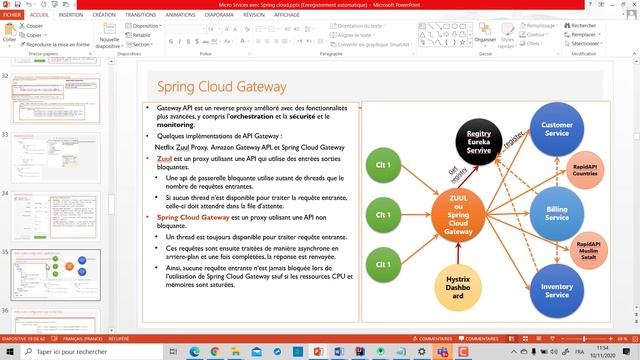
Task: Select the star shape in the shapes gallery
Action: point(462,42)
